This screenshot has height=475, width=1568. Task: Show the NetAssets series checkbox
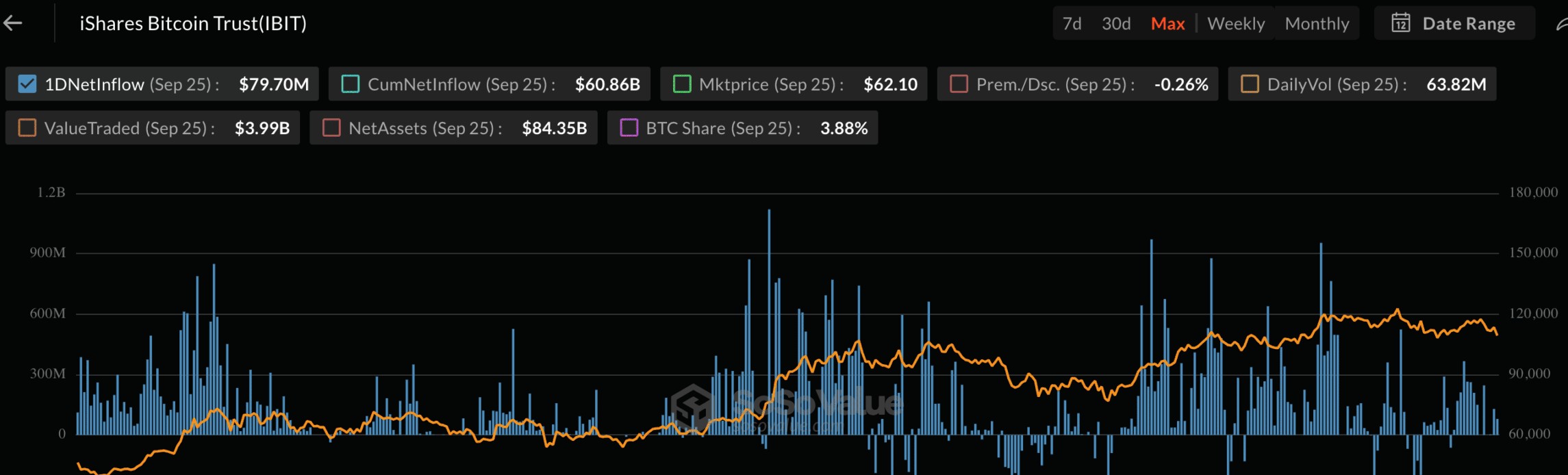click(331, 128)
